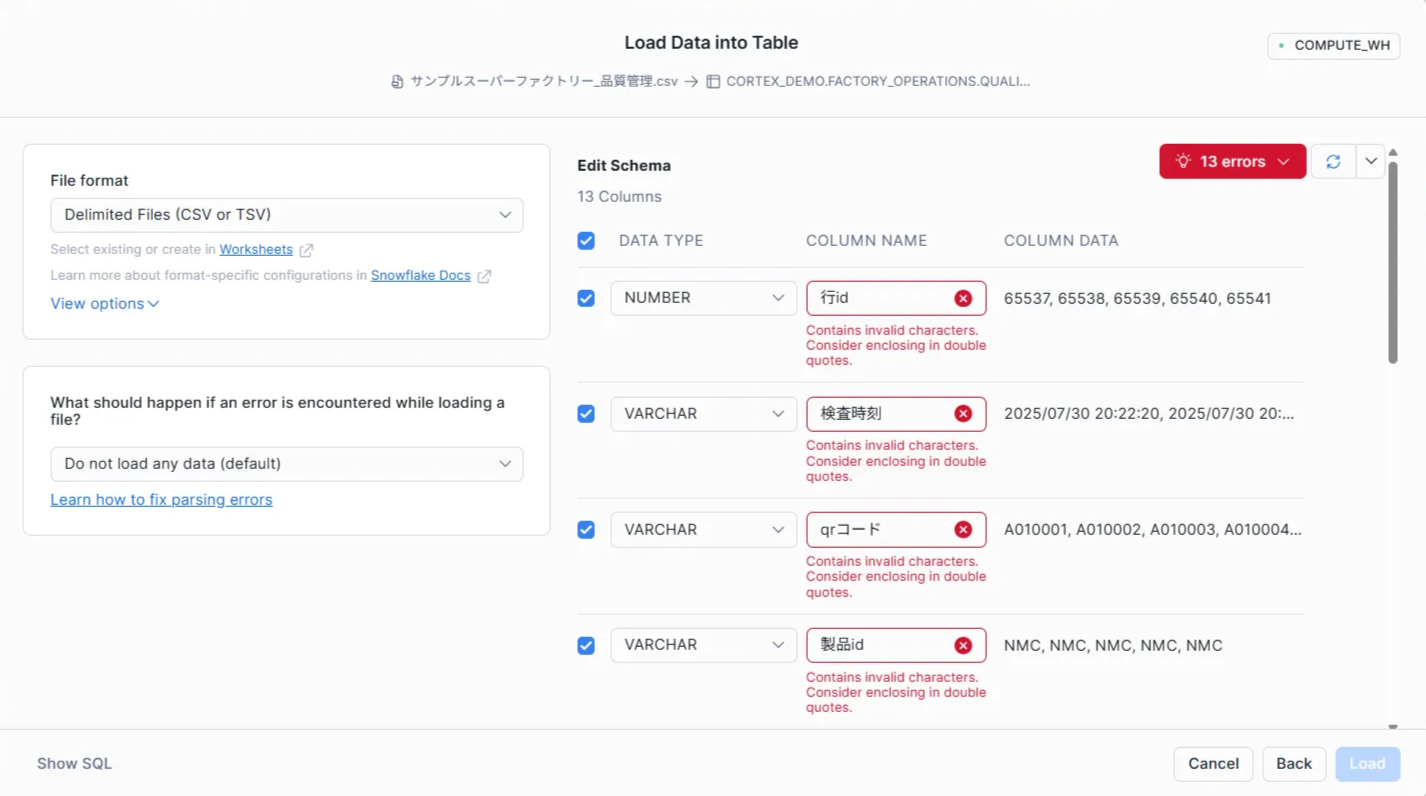Screen dimensions: 1426x796
Task: Click the Back button
Action: pyautogui.click(x=1293, y=764)
